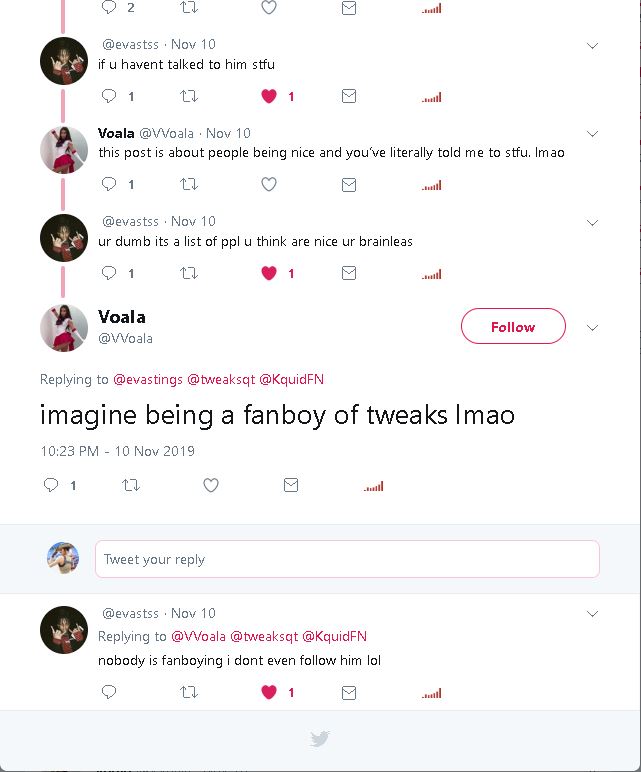This screenshot has width=641, height=772.
Task: View analytics for main Voala tweet
Action: [372, 486]
